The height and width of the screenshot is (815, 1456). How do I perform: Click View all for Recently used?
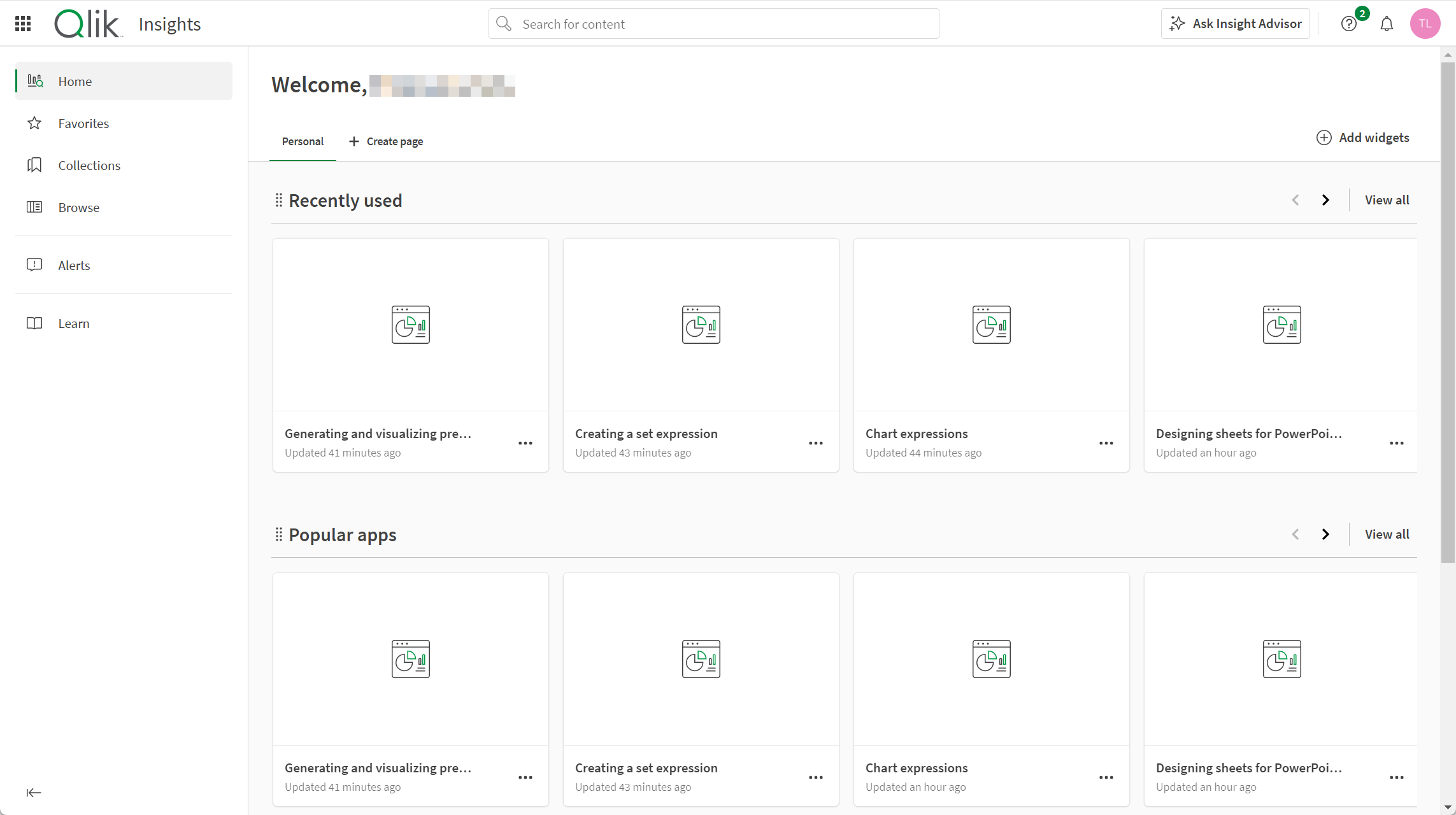(x=1387, y=199)
